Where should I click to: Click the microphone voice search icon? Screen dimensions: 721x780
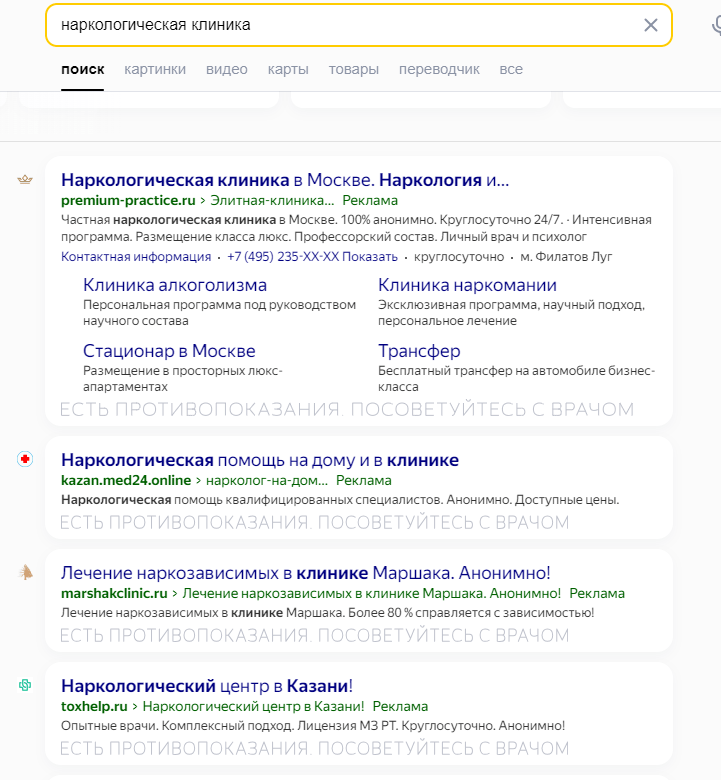click(x=716, y=25)
